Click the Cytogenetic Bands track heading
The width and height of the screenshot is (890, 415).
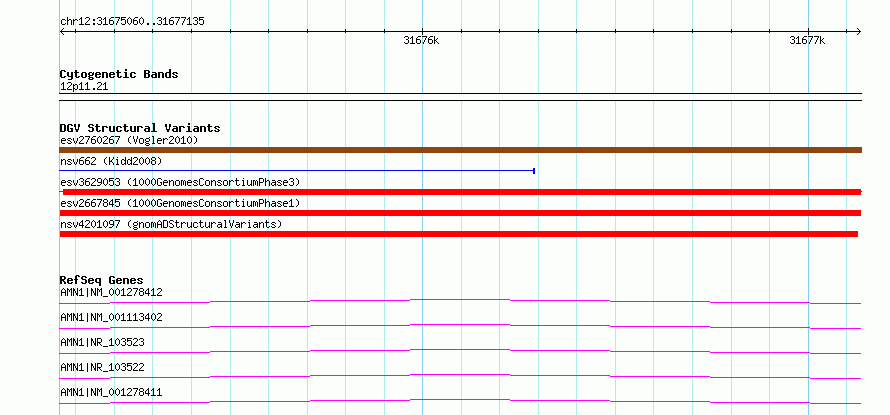(119, 74)
